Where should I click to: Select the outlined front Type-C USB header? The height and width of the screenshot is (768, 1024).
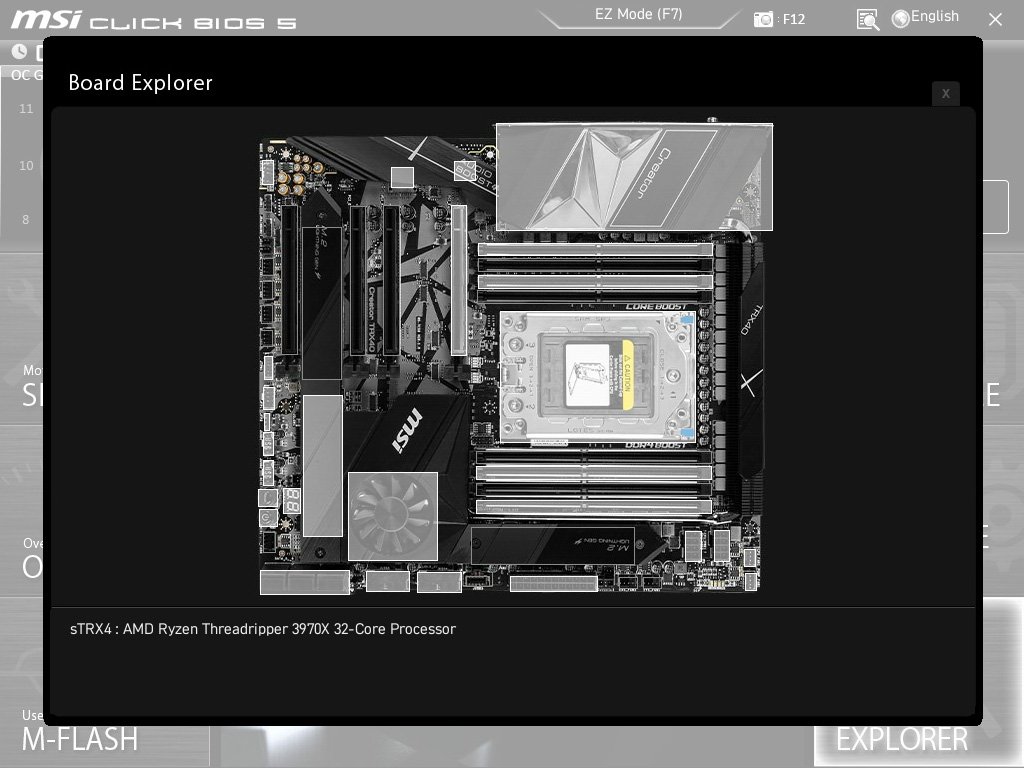pos(476,580)
